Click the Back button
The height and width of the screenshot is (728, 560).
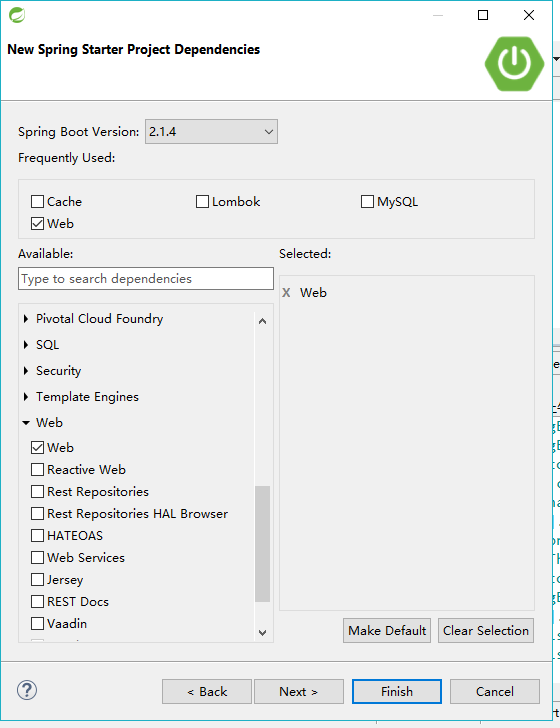tap(207, 692)
